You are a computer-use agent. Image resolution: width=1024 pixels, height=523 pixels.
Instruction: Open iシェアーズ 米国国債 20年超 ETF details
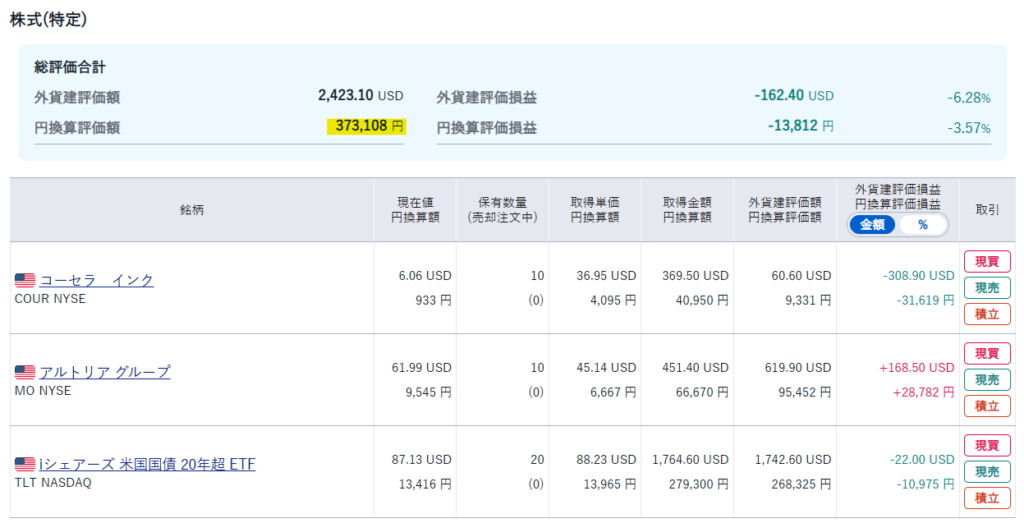pos(147,464)
